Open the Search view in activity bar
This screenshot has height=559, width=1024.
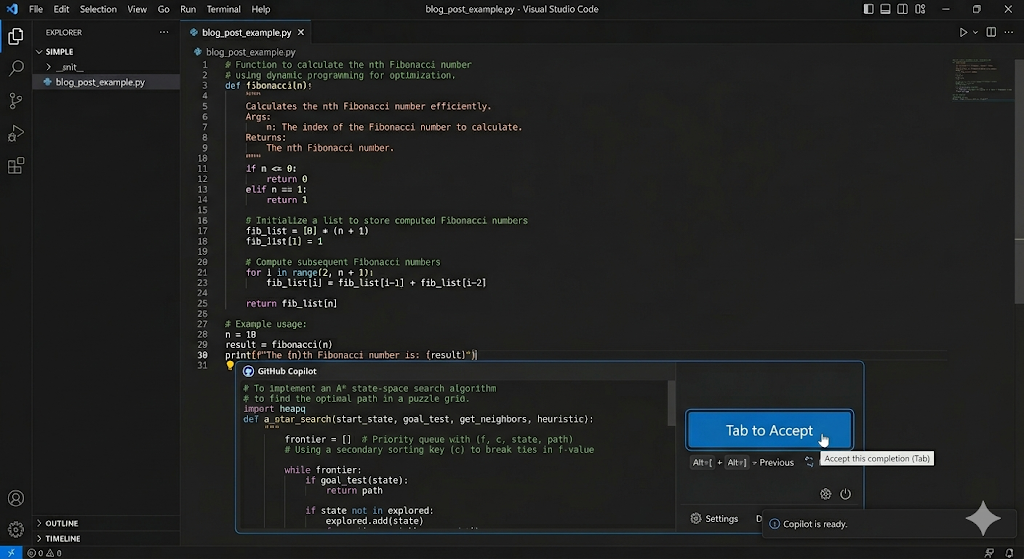point(16,68)
